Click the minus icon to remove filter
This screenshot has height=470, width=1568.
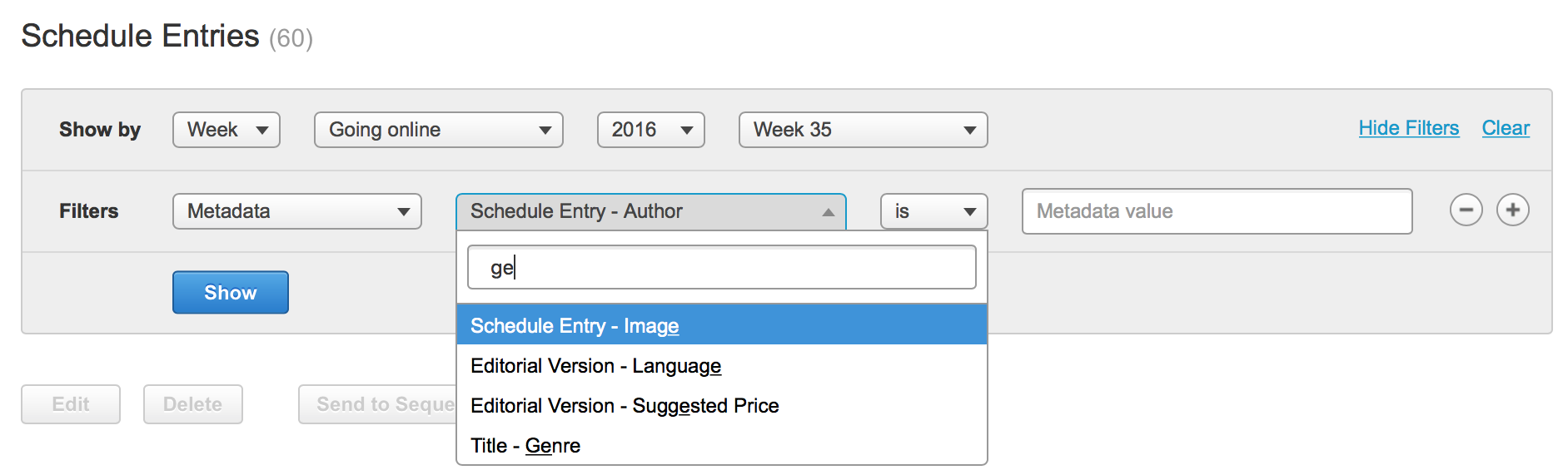point(1466,210)
